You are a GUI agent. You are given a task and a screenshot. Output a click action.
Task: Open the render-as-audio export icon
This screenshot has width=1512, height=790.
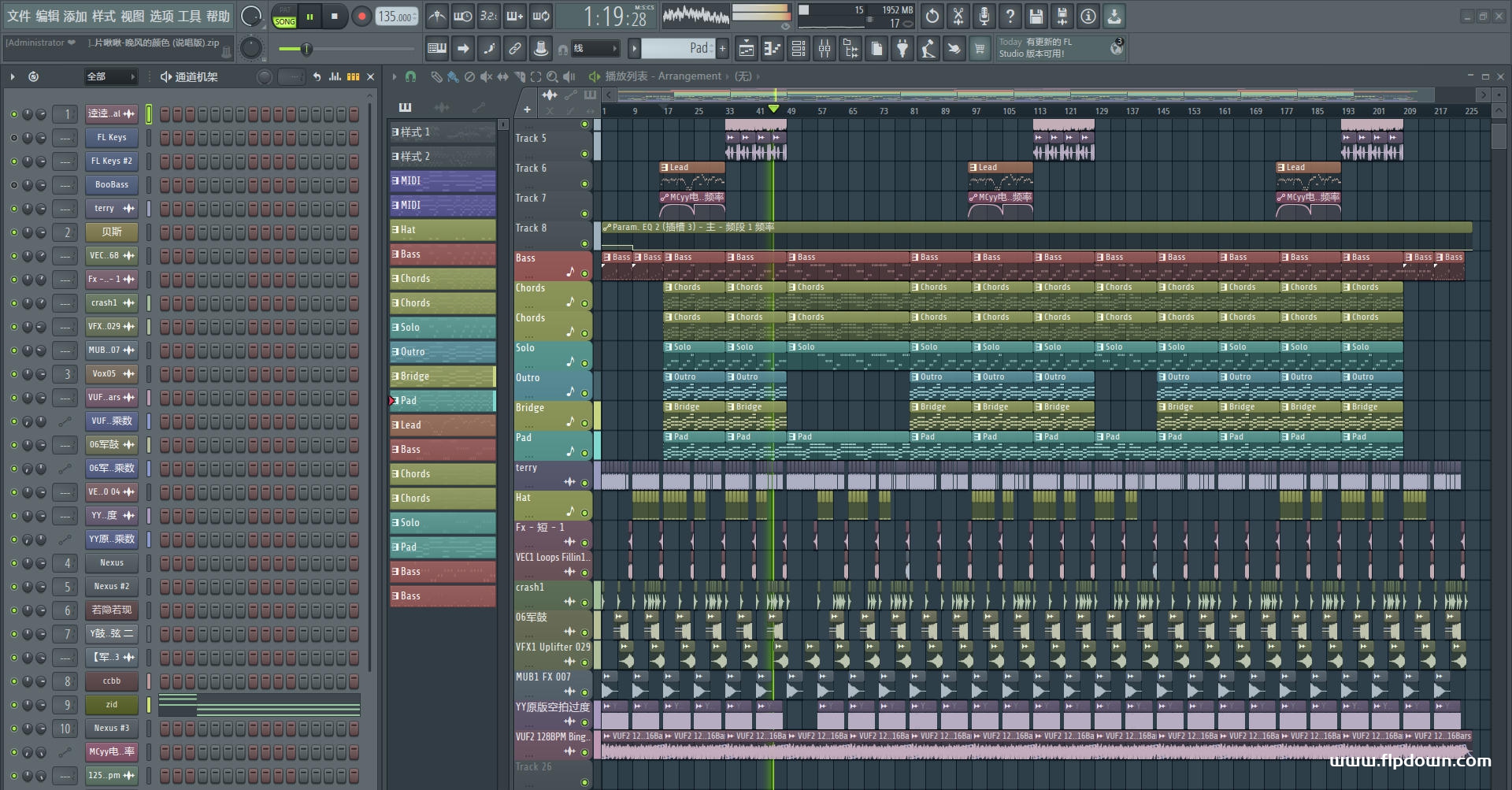pyautogui.click(x=1062, y=16)
